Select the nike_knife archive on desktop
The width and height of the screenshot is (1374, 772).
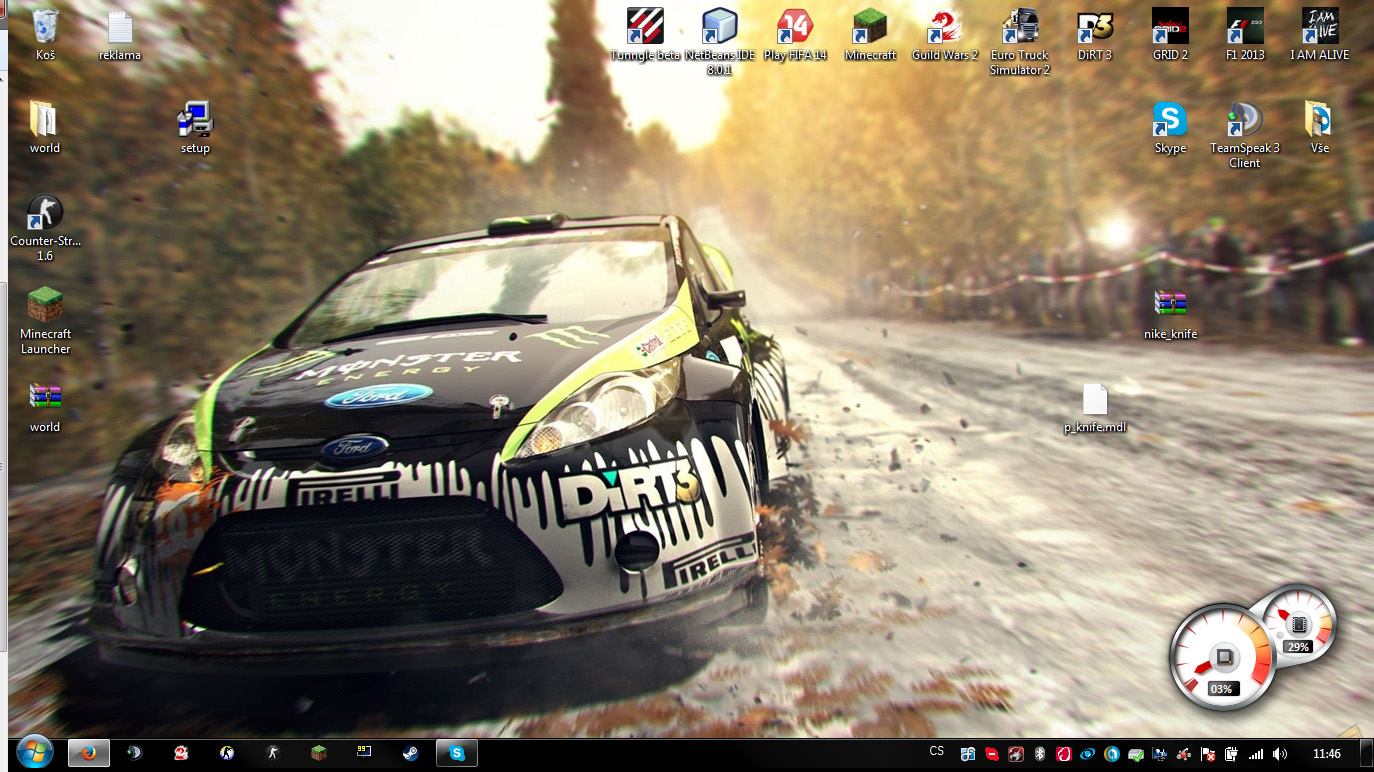pos(1170,306)
